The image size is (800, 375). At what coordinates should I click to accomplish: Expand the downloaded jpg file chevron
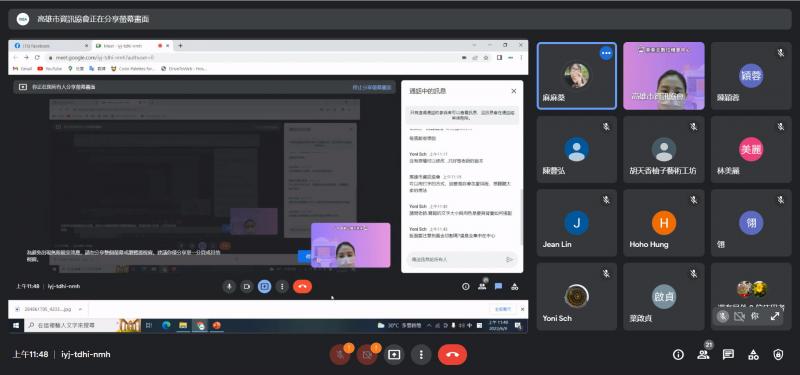(x=81, y=309)
